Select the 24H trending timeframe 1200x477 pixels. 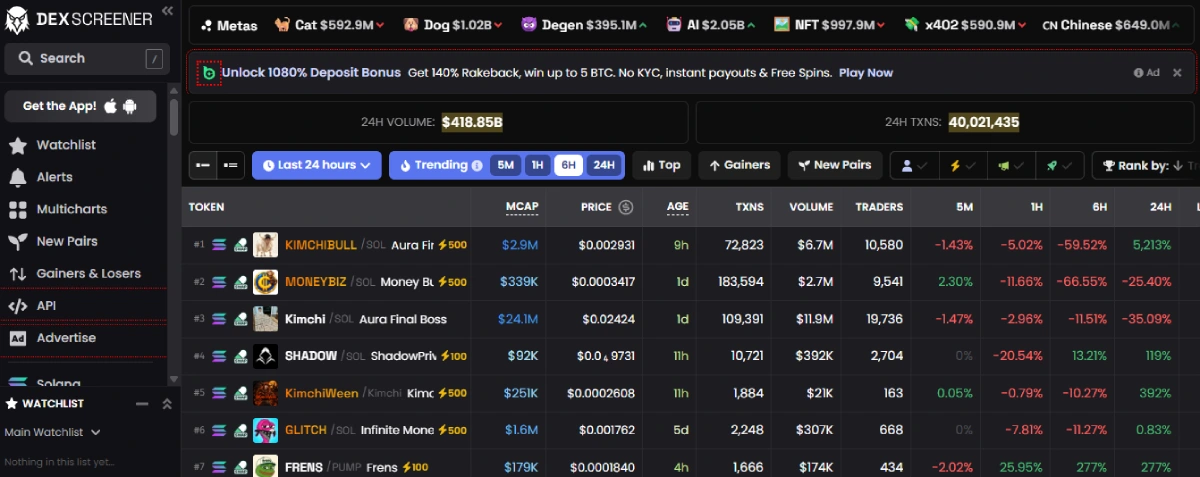tap(603, 165)
